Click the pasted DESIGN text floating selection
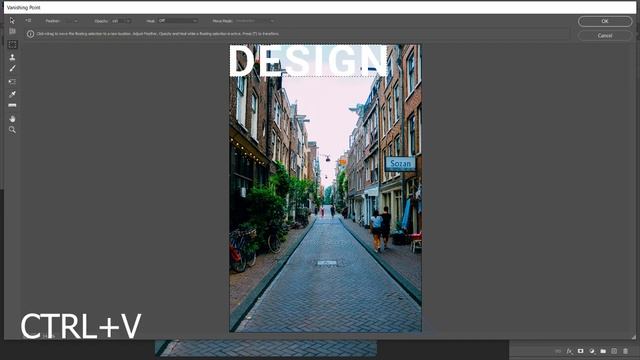The image size is (640, 360). 308,61
